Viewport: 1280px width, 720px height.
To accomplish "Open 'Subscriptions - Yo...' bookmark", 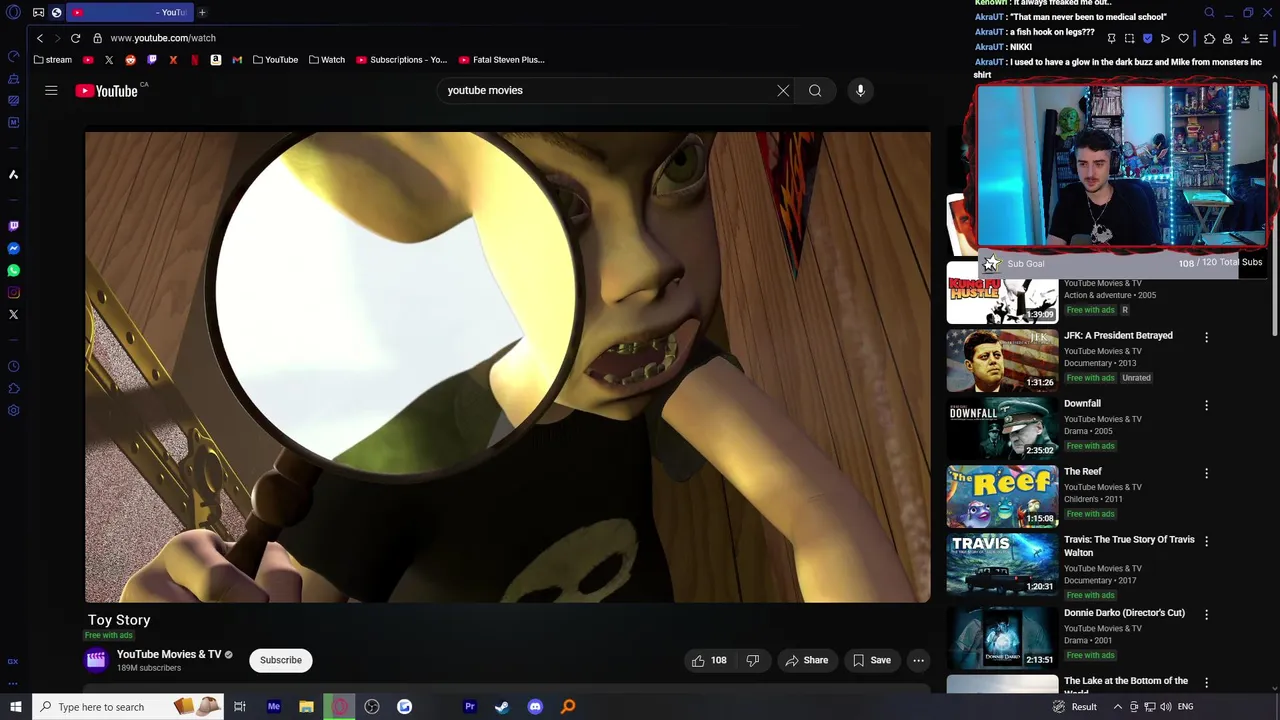I will tap(401, 60).
